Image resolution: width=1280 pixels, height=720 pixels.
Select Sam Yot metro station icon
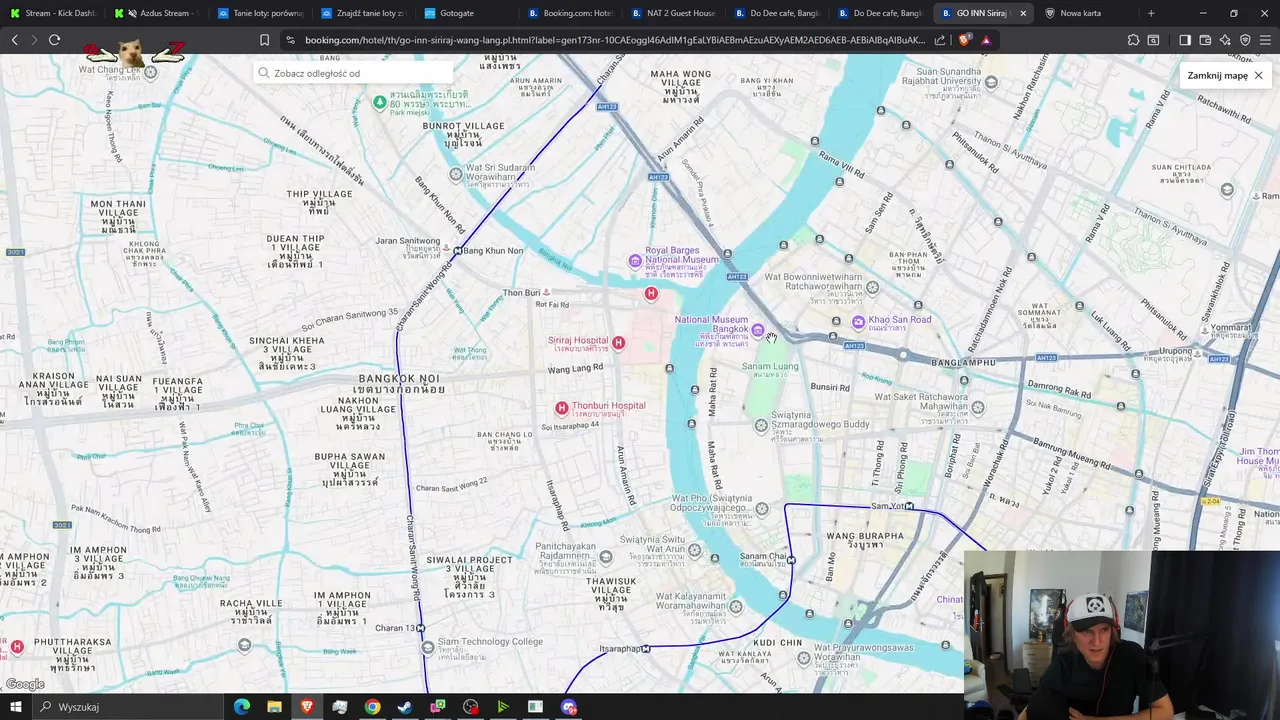909,506
